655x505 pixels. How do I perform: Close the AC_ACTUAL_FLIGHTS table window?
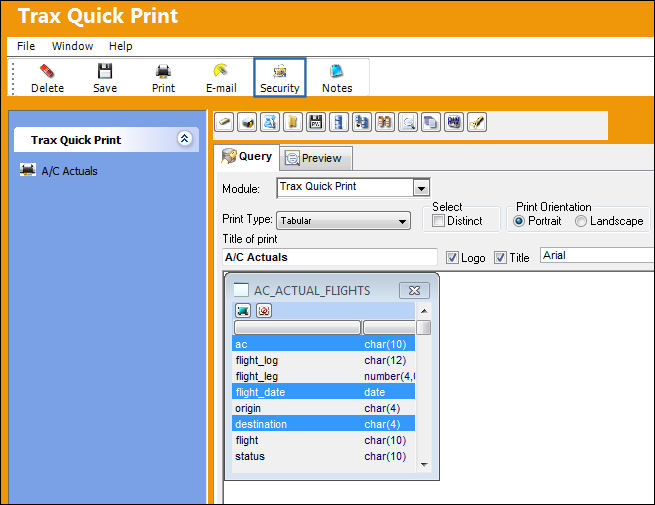[414, 290]
